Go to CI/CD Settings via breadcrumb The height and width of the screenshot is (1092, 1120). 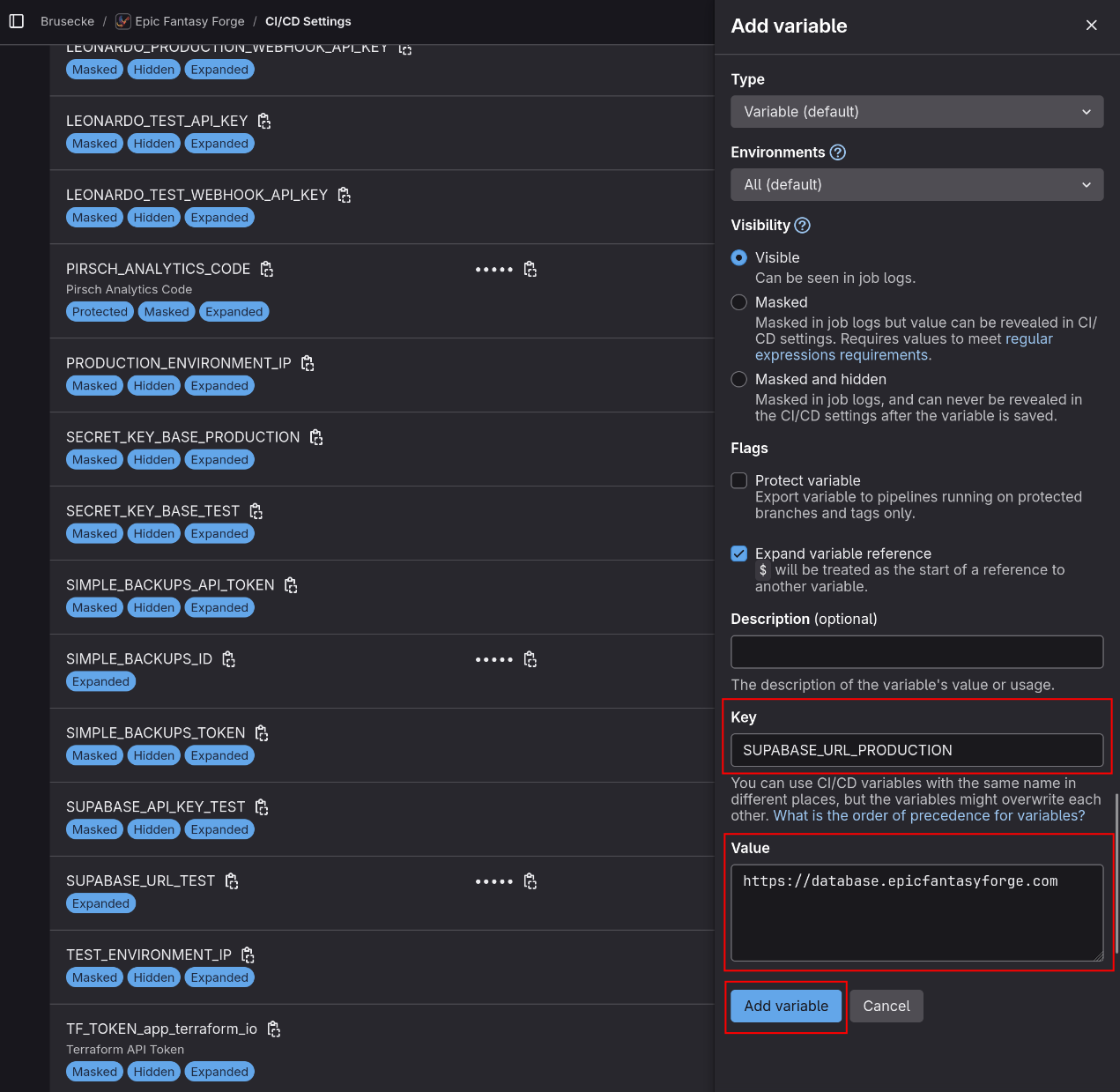pyautogui.click(x=308, y=20)
